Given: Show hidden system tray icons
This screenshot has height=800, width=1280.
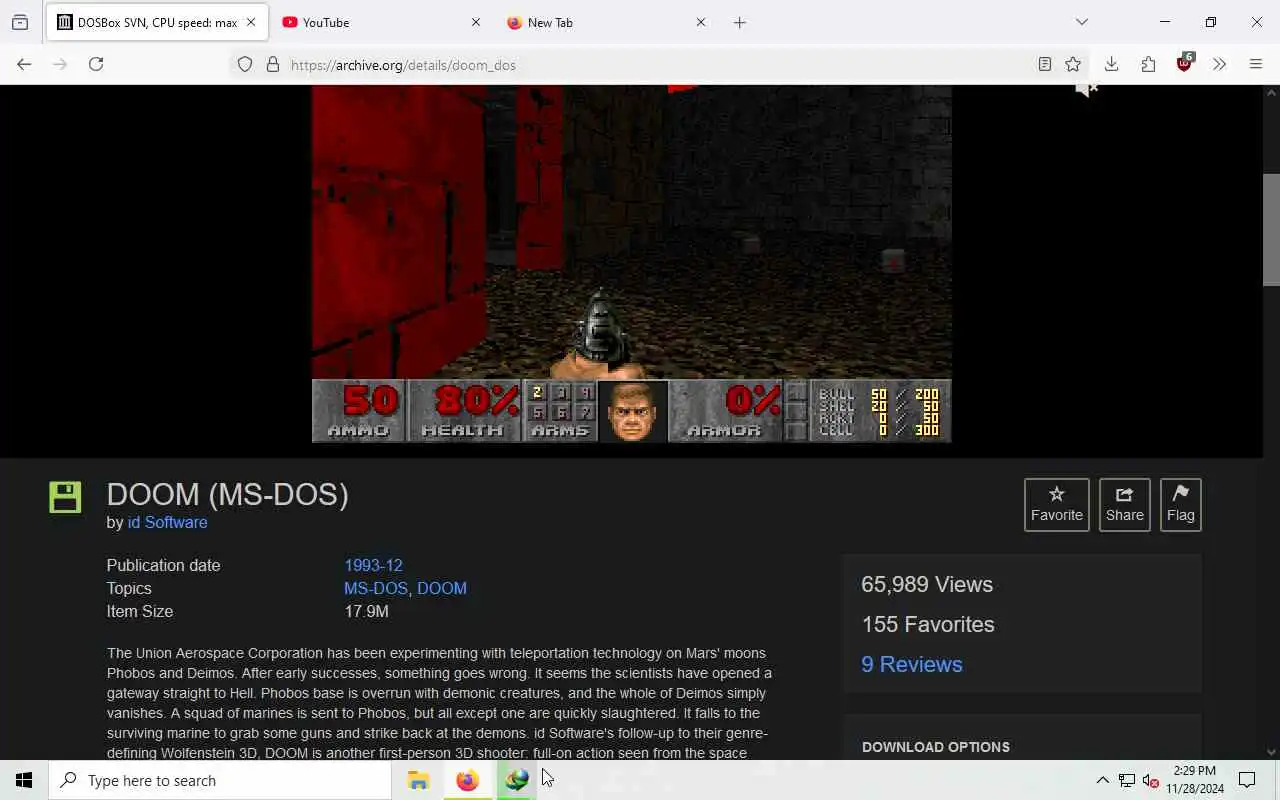Looking at the screenshot, I should [x=1102, y=780].
